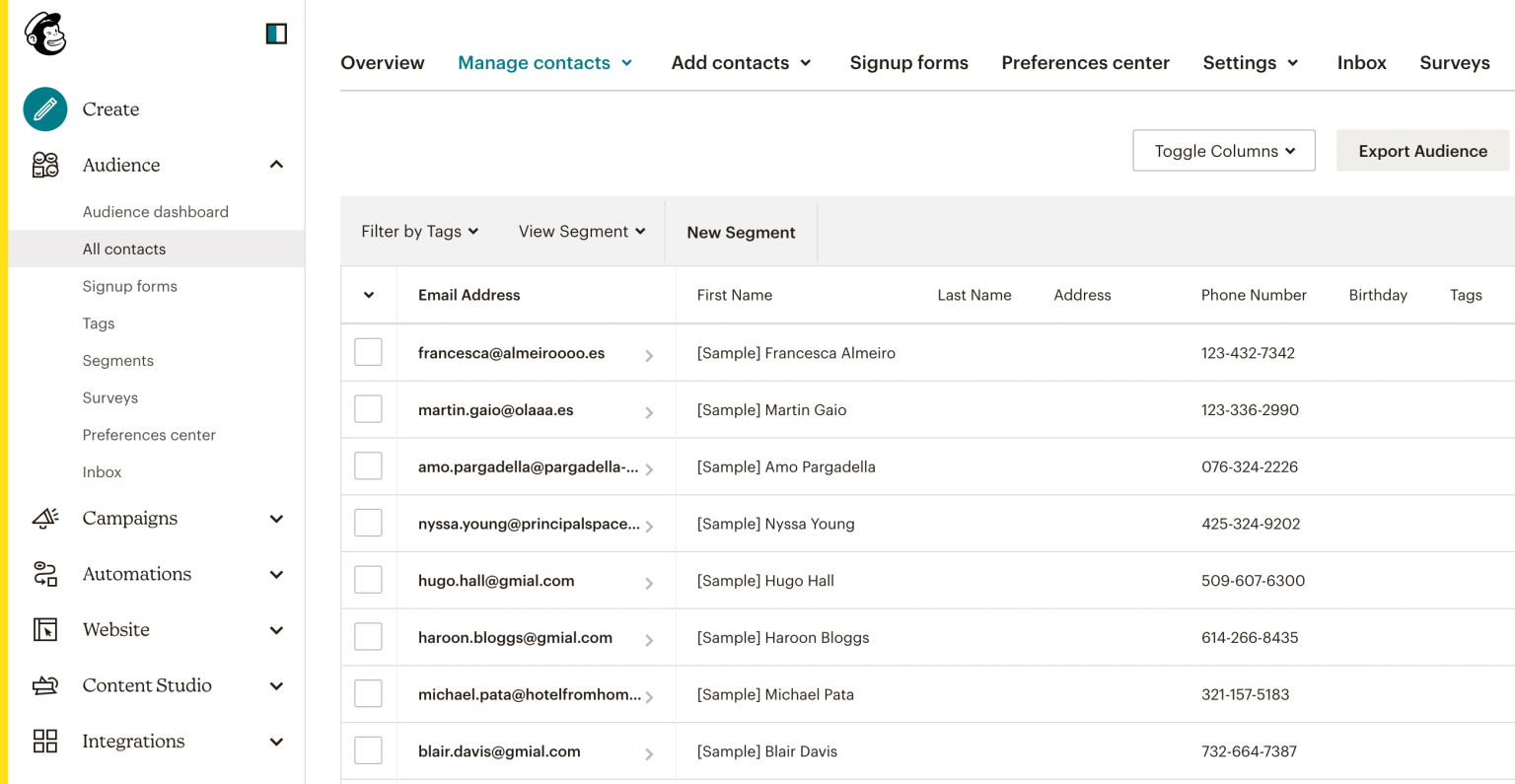Collapse the sidebar with the panel icon
The height and width of the screenshot is (784, 1515).
point(276,33)
